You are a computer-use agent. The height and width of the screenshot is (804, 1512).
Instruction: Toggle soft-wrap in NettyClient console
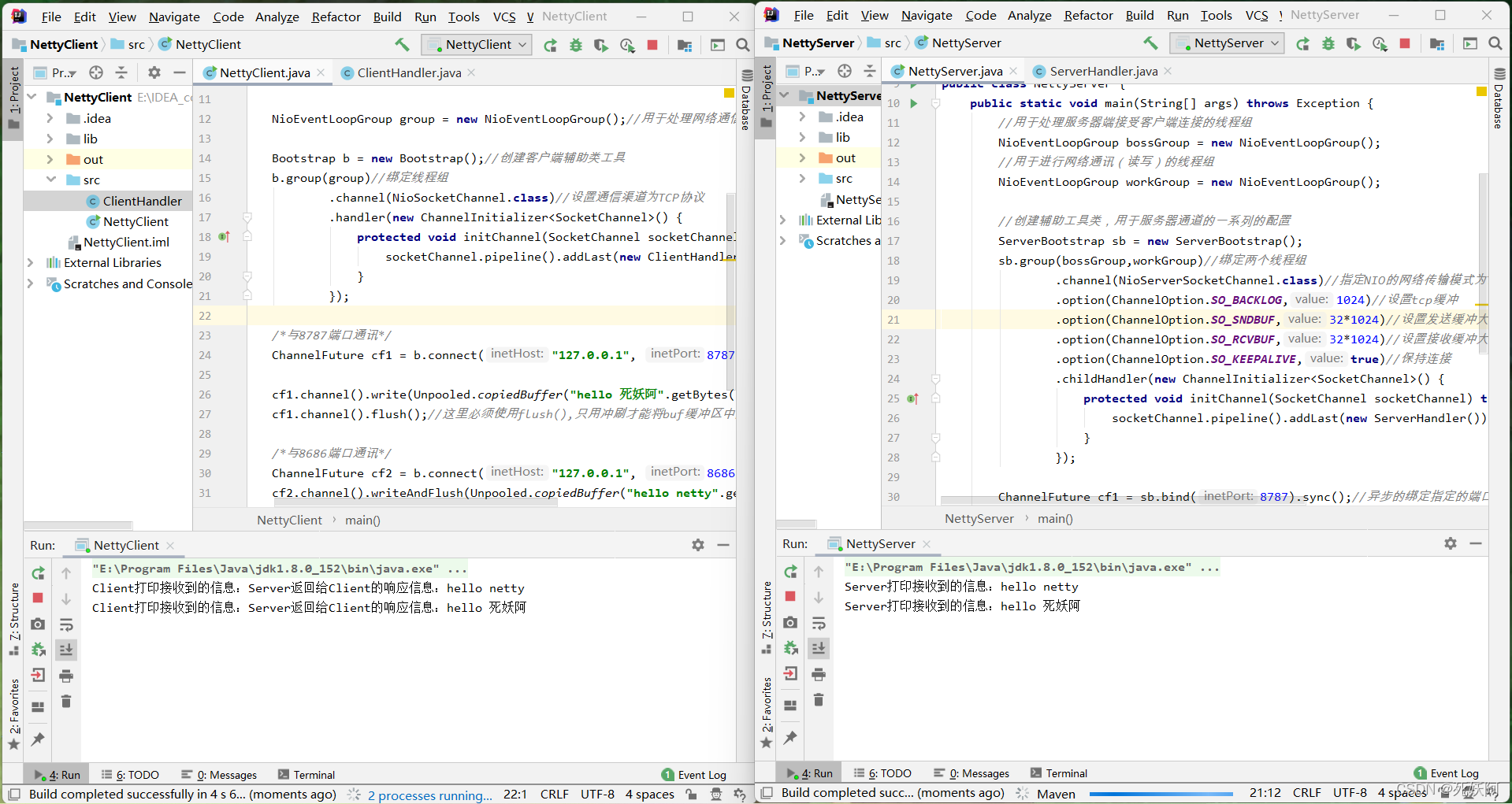(66, 624)
